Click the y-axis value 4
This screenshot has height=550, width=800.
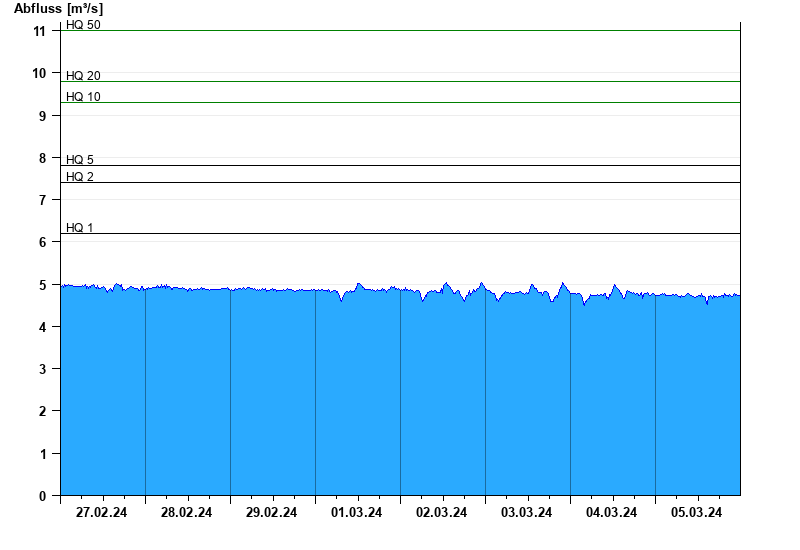click(42, 327)
